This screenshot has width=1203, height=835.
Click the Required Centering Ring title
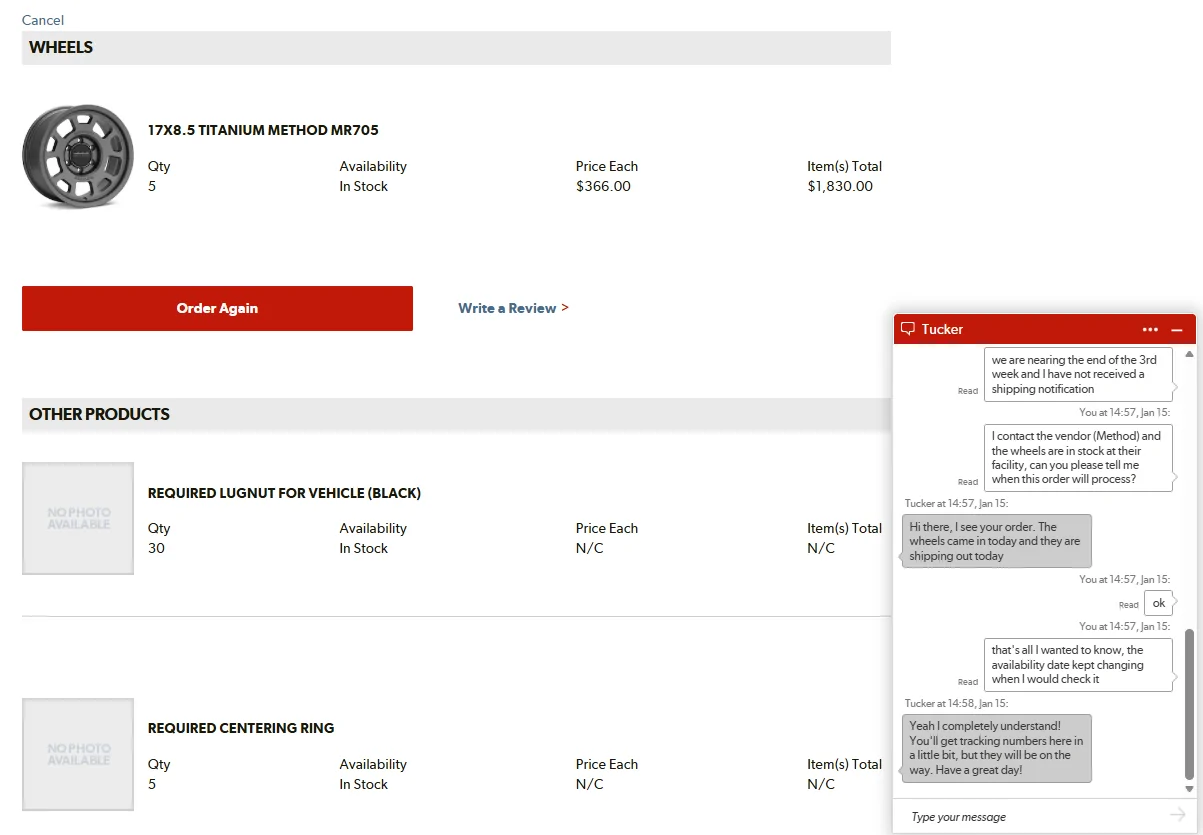pos(241,728)
